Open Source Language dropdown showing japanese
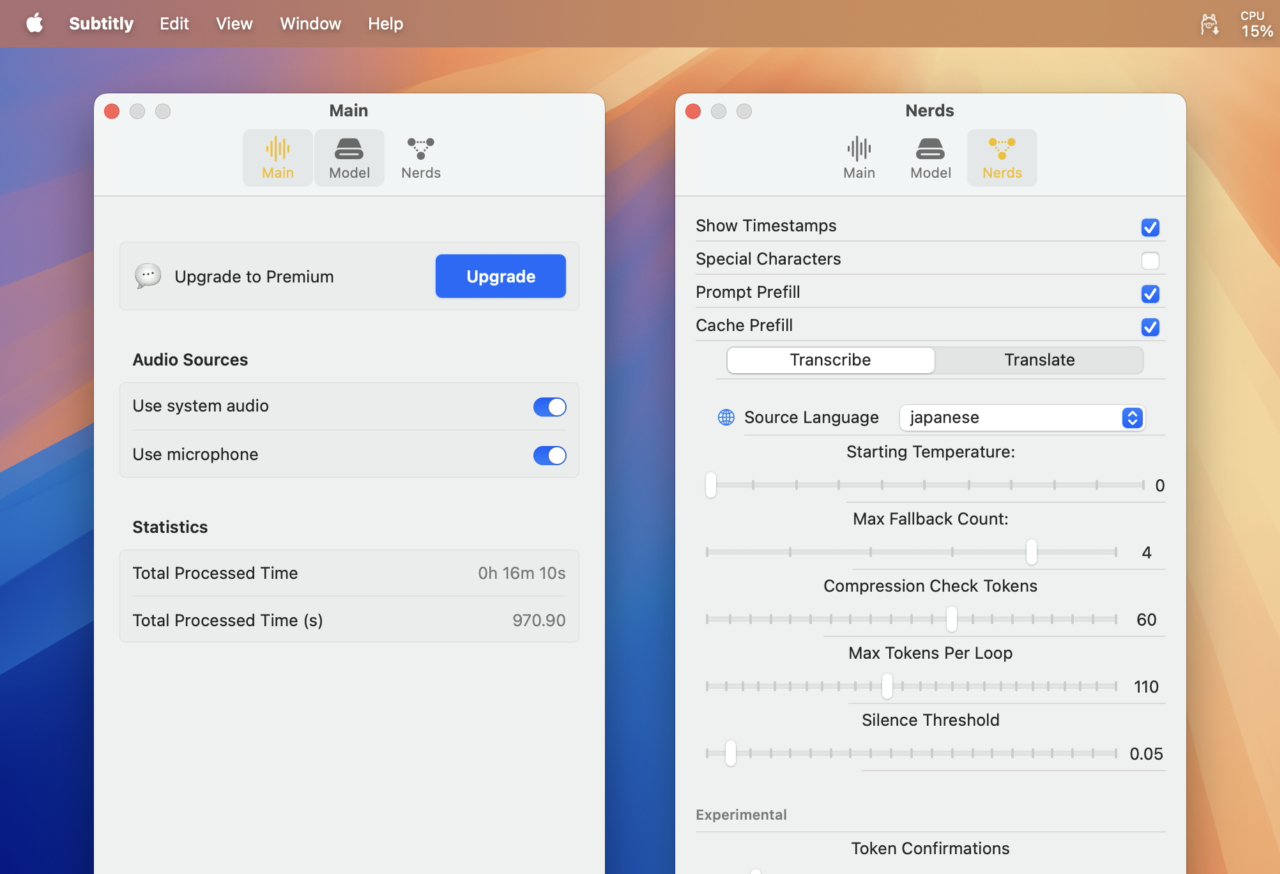1280x874 pixels. pyautogui.click(x=1022, y=418)
